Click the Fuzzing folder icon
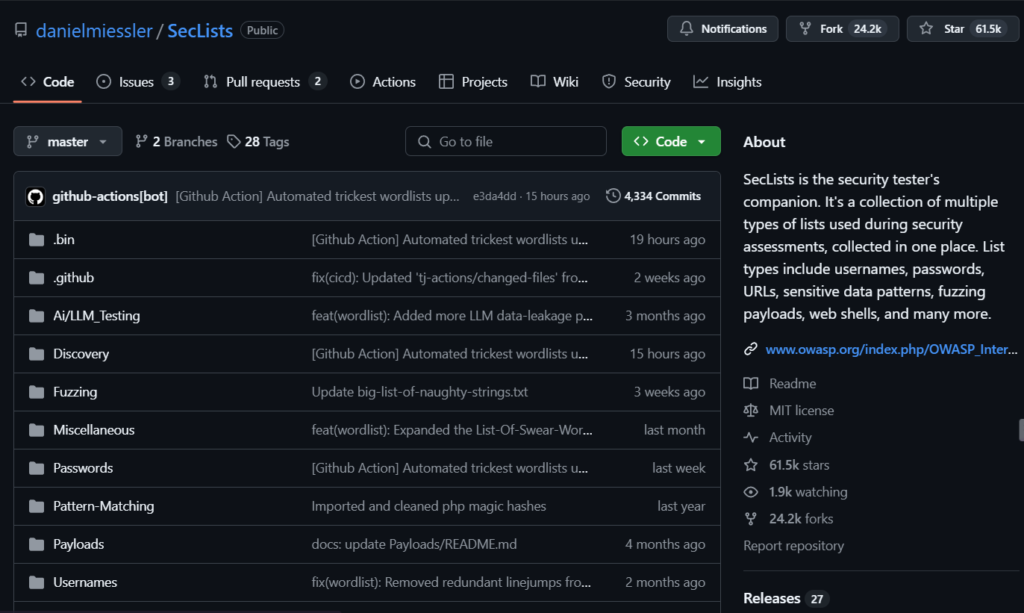The width and height of the screenshot is (1024, 613). 37,392
